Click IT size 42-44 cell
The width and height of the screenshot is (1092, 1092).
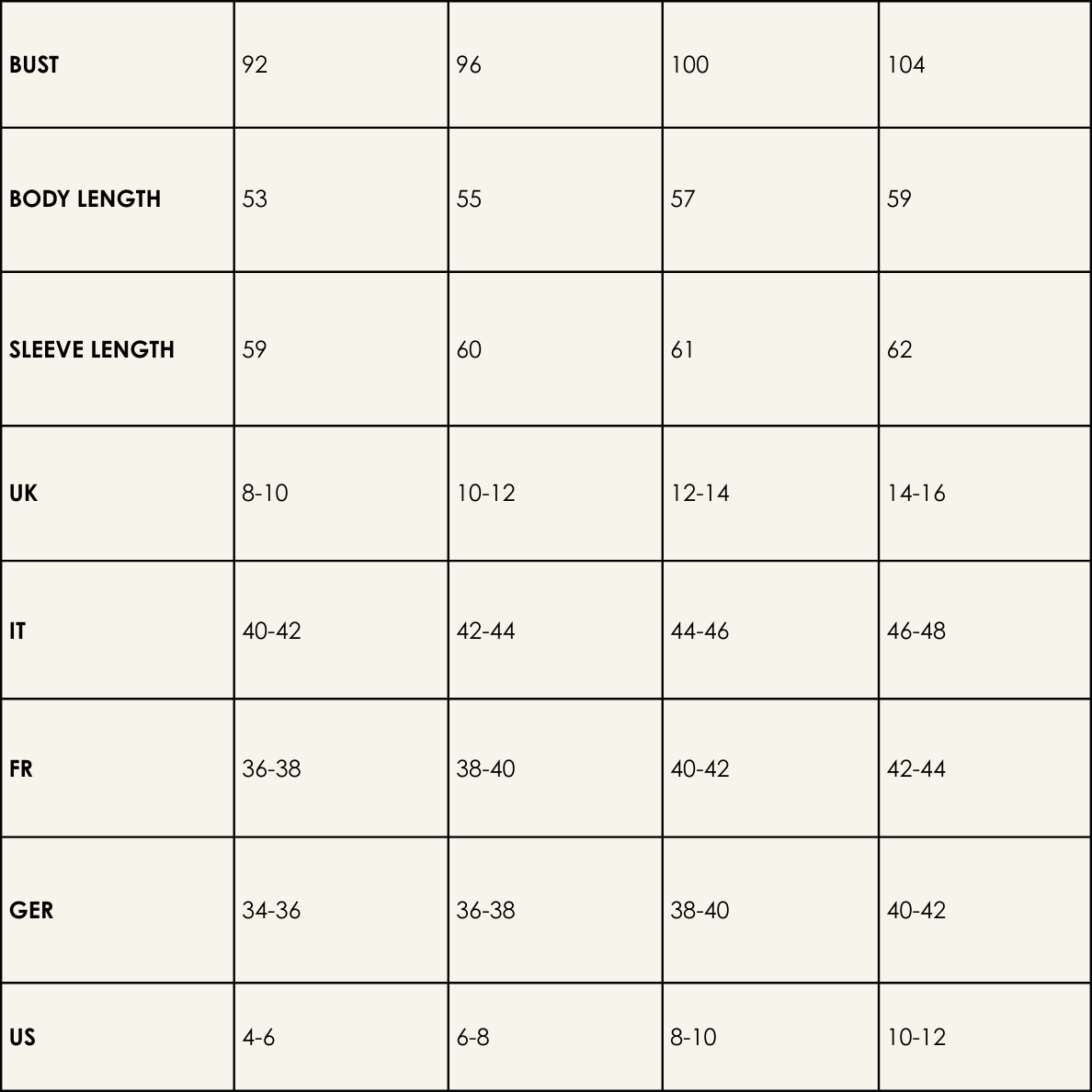pos(485,631)
